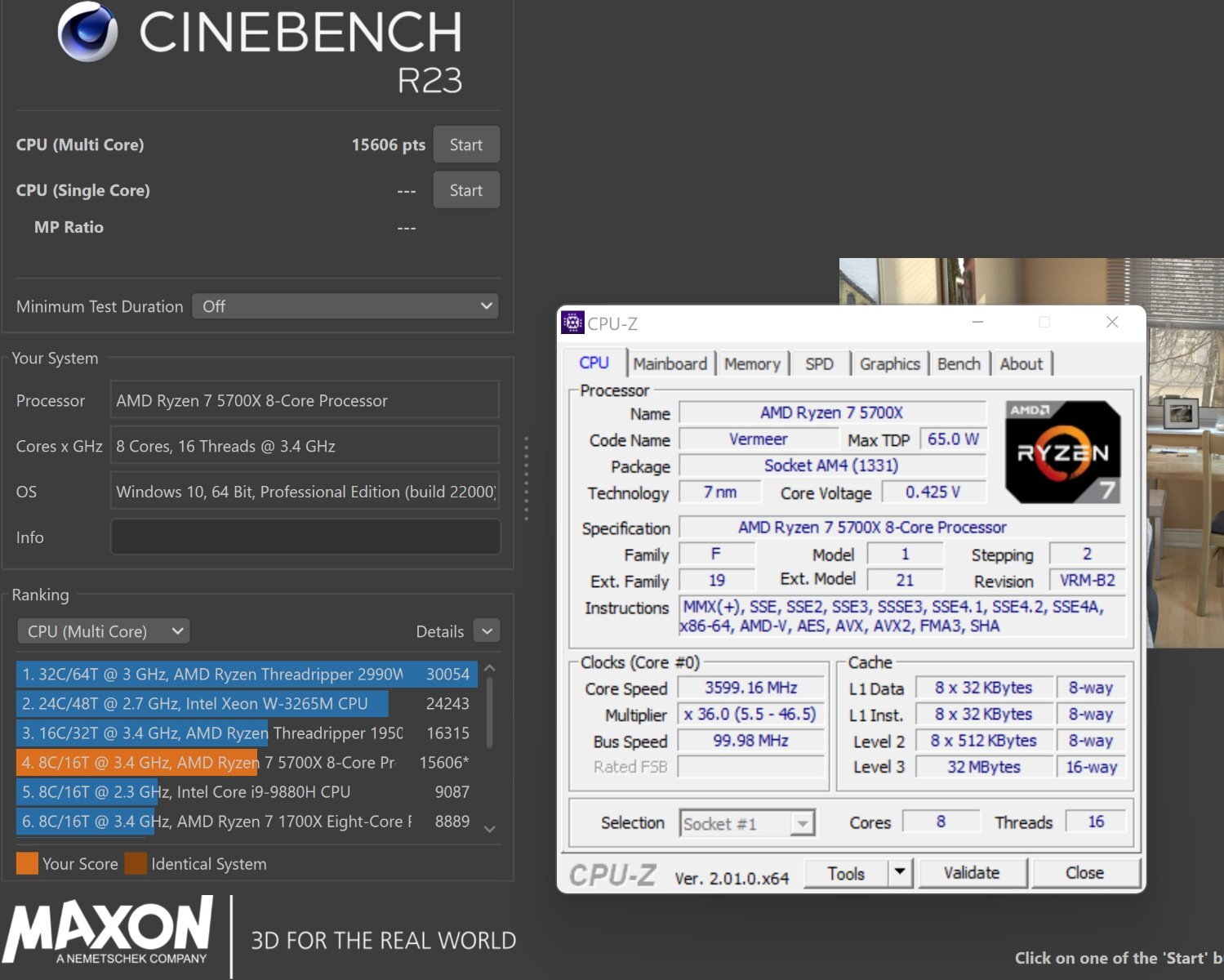Click the Core Voltage value 0.425 V
This screenshot has height=980, width=1224.
(932, 492)
